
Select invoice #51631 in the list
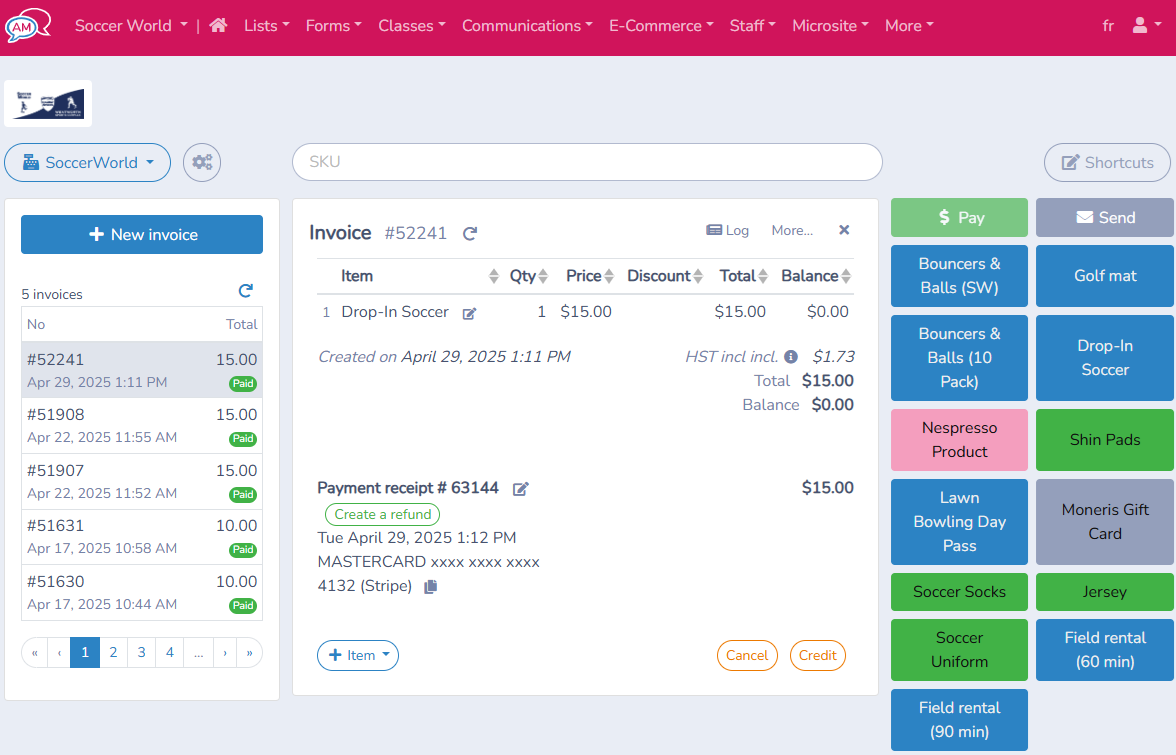coord(142,537)
